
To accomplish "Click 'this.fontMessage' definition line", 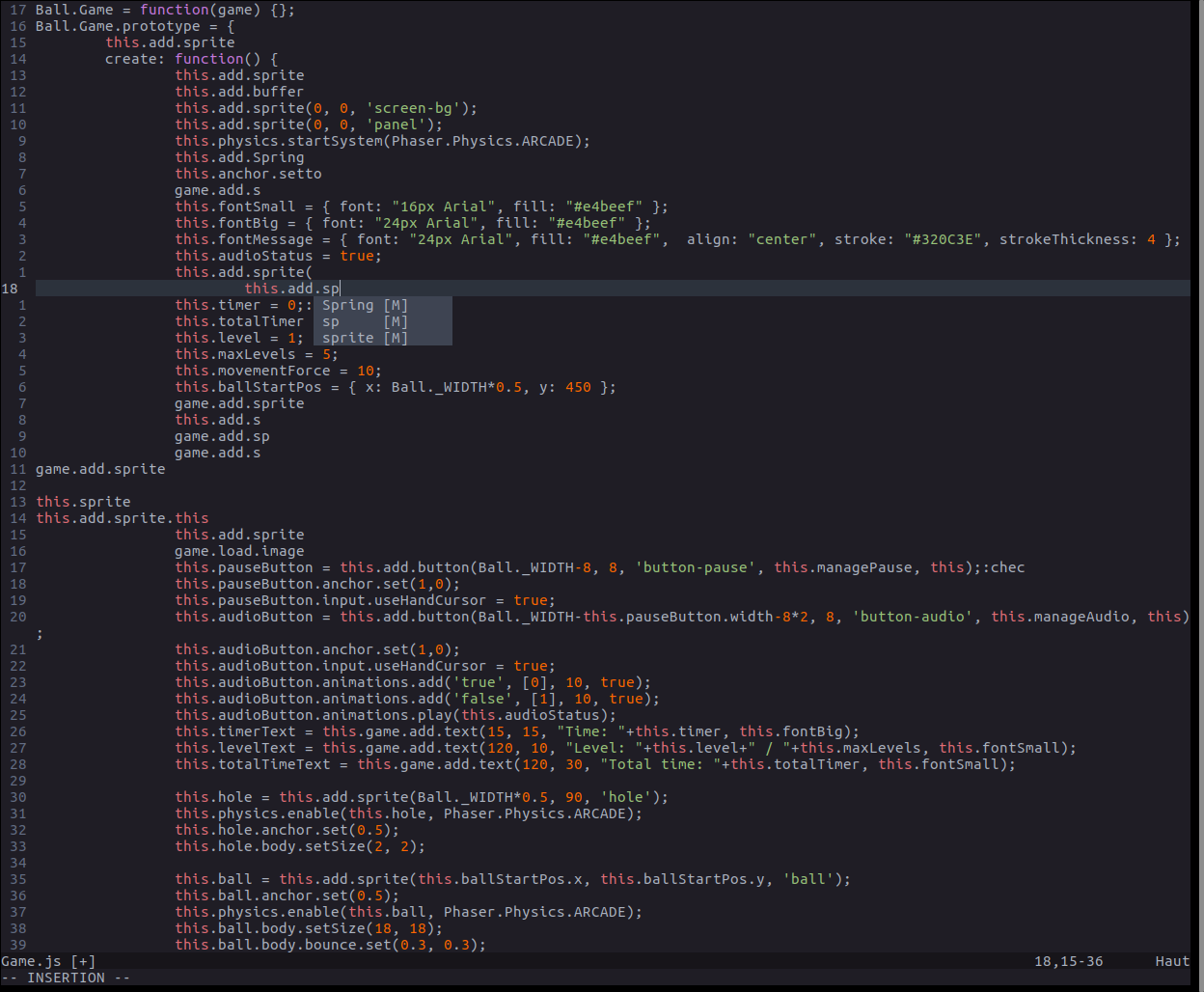I will click(x=677, y=239).
